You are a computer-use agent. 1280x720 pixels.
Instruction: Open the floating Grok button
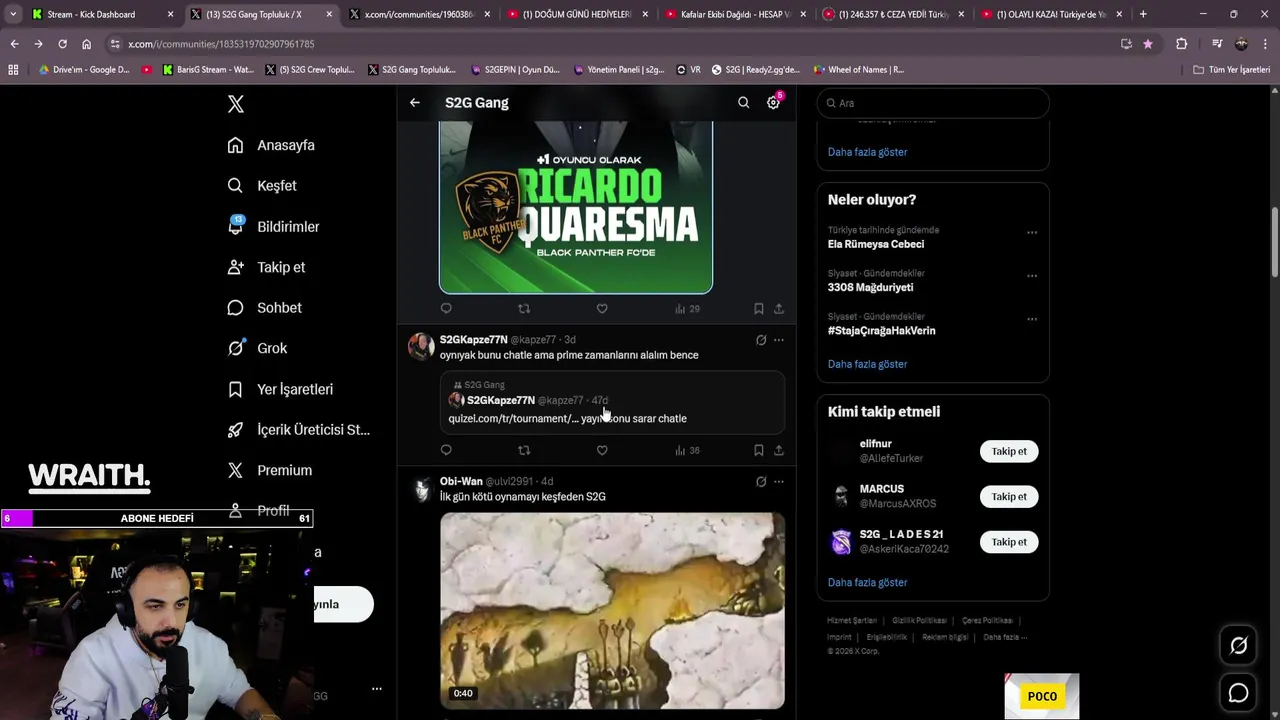pyautogui.click(x=1238, y=646)
